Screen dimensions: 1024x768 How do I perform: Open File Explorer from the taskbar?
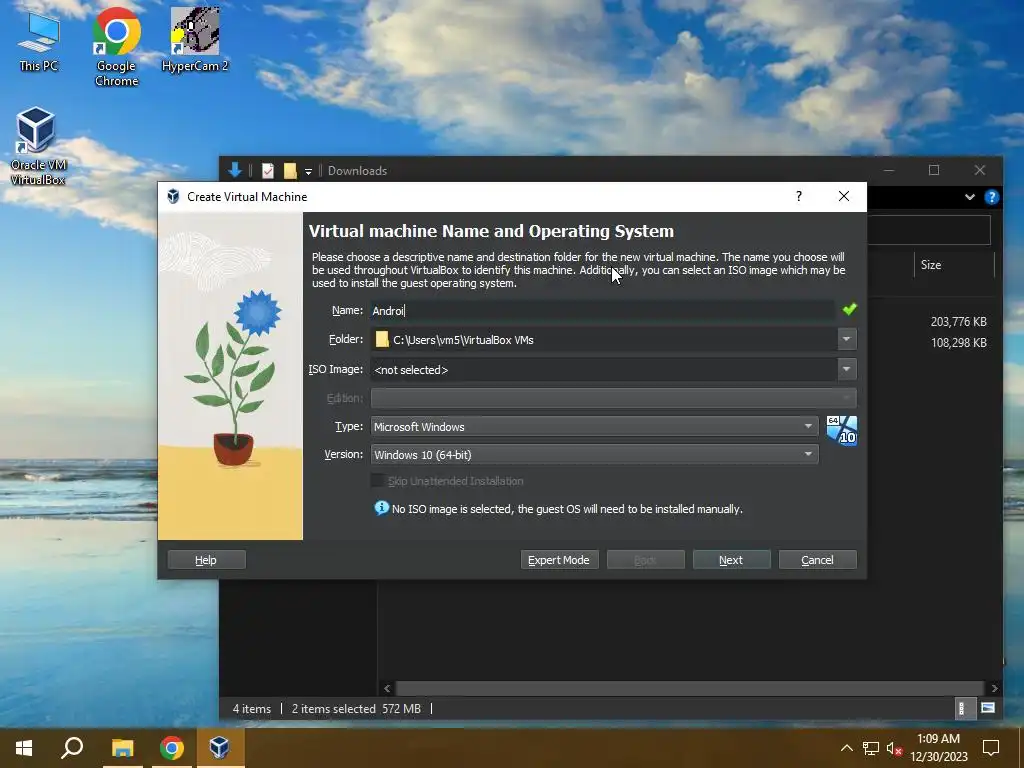click(x=122, y=748)
